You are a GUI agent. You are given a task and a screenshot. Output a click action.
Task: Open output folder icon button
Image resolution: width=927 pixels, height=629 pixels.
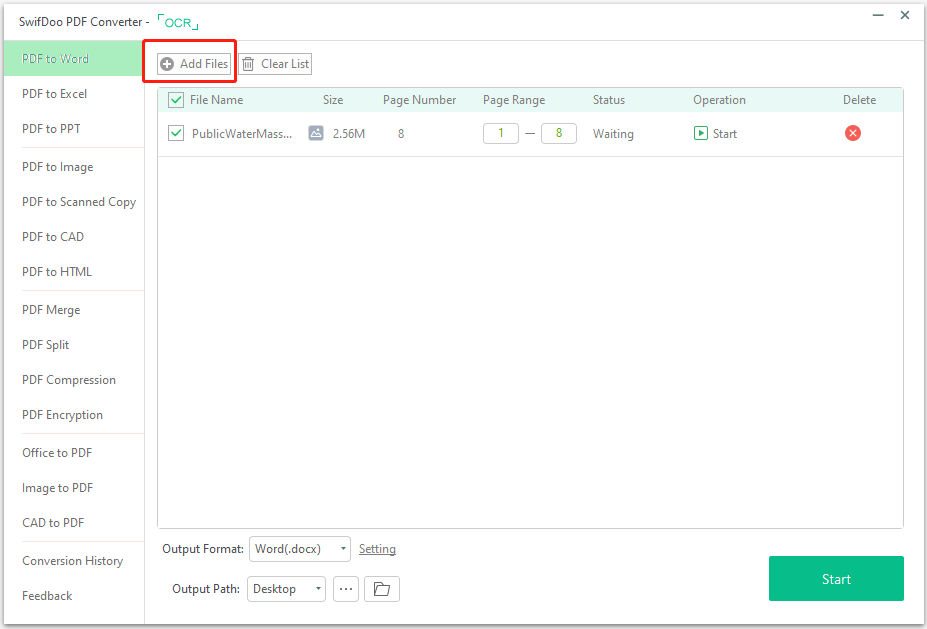(x=382, y=589)
